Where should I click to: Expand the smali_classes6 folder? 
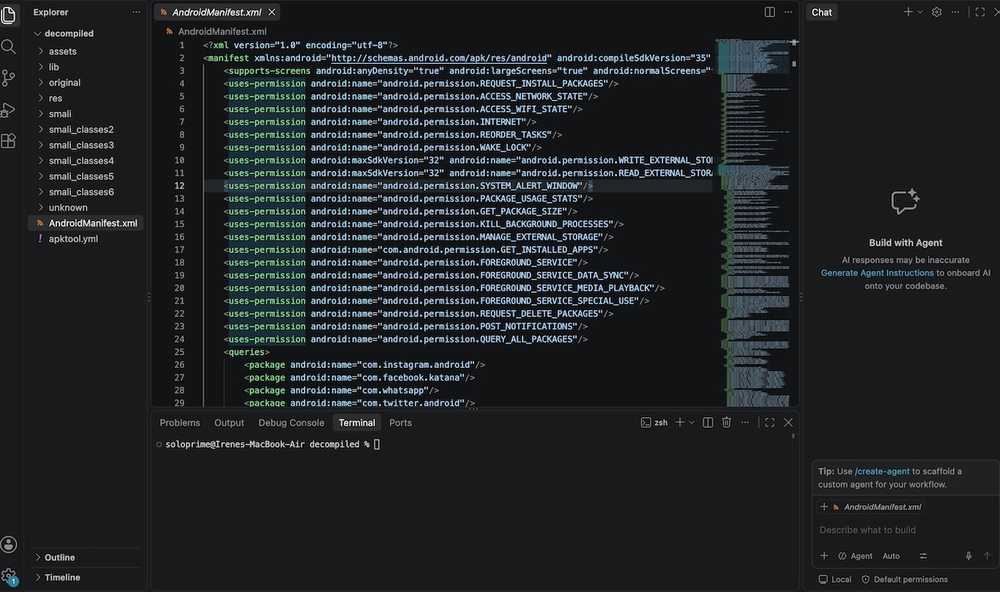[81, 191]
